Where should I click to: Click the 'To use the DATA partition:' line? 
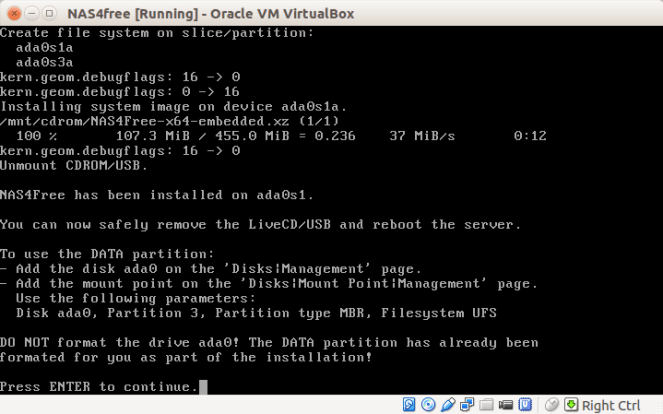107,254
